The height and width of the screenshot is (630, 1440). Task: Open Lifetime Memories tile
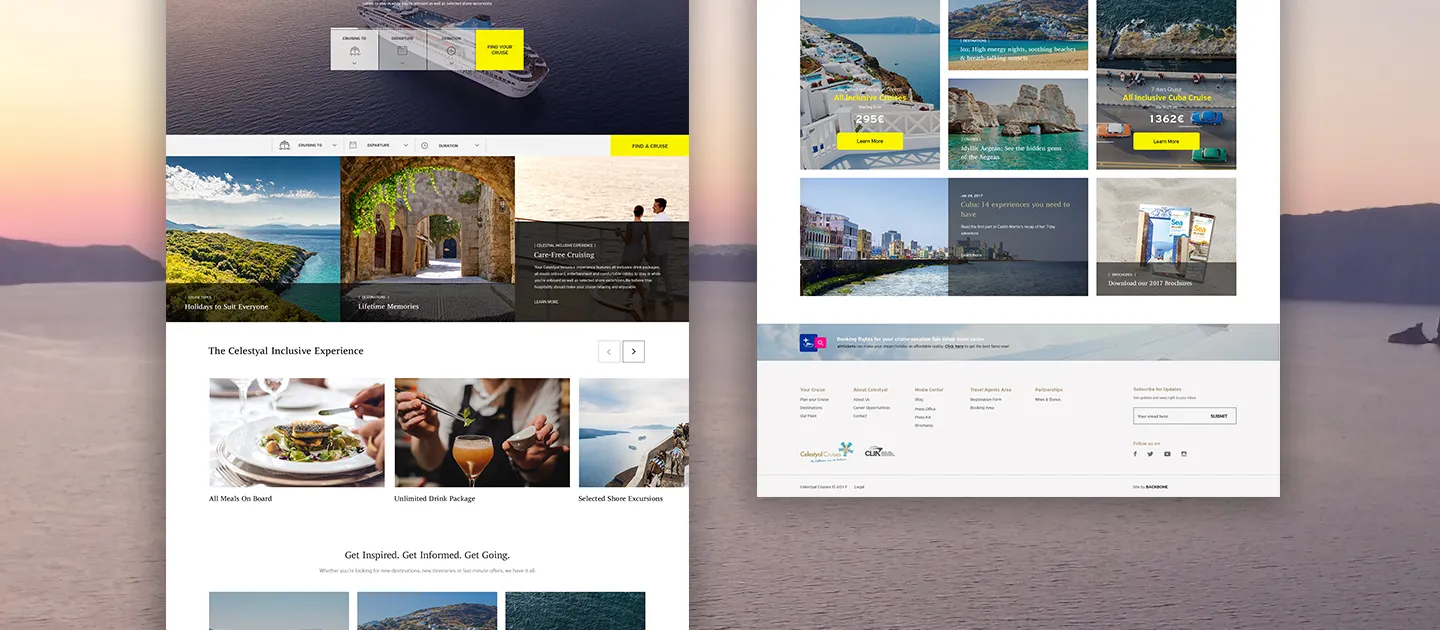click(428, 239)
